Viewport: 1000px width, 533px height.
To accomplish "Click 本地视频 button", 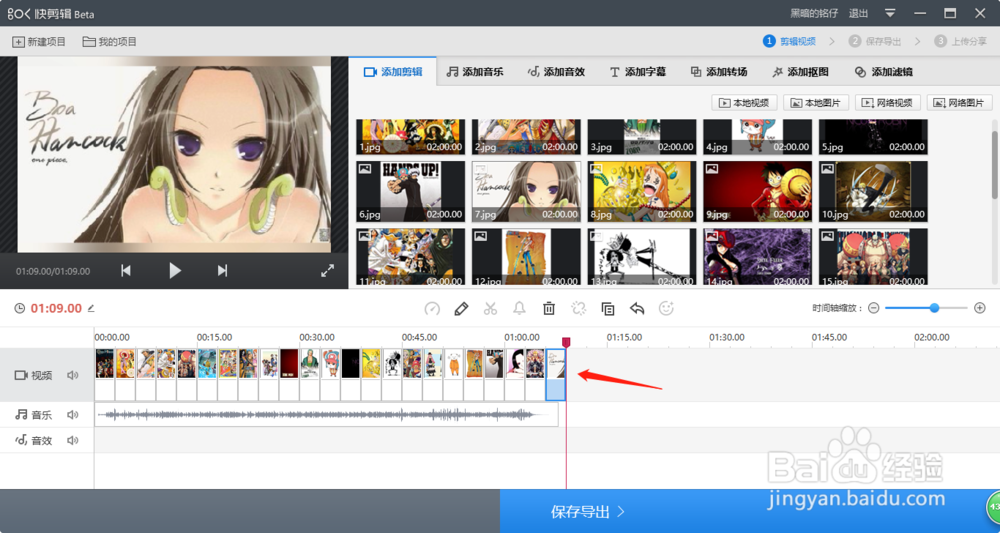I will pyautogui.click(x=744, y=103).
